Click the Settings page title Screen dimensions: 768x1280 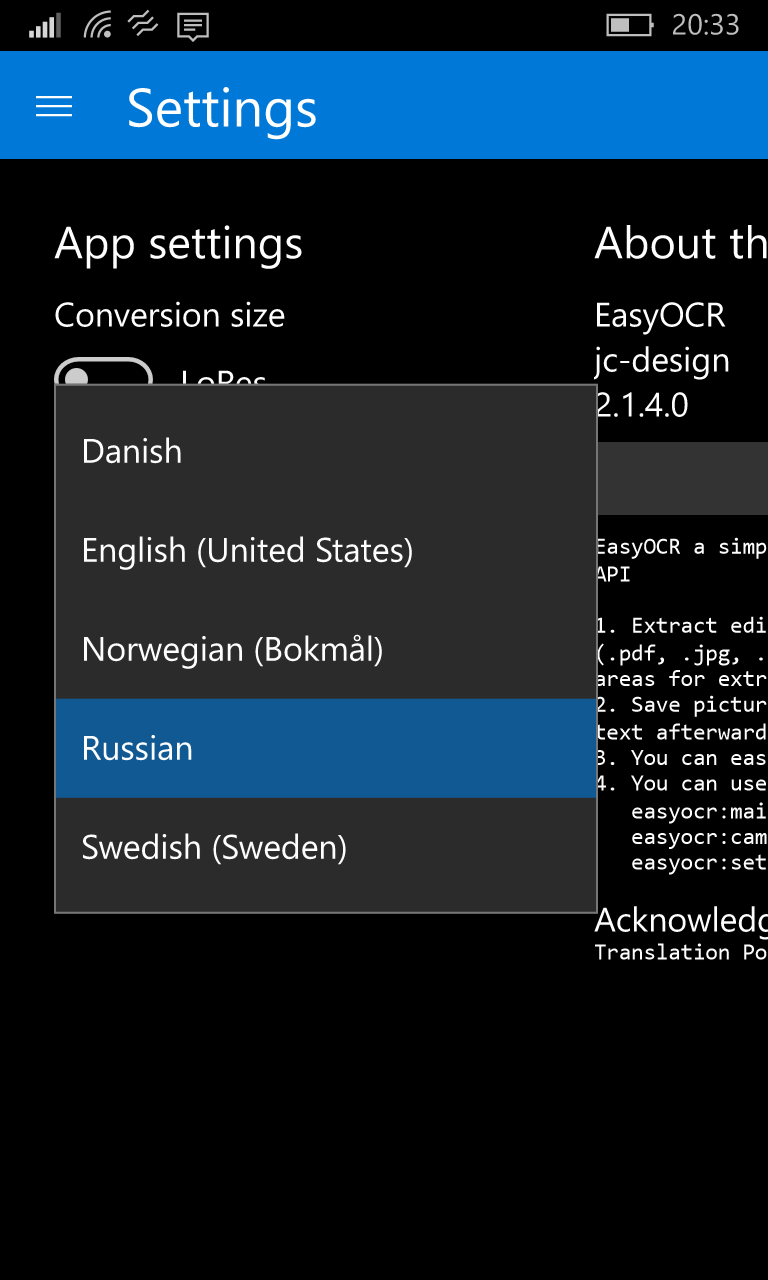222,108
